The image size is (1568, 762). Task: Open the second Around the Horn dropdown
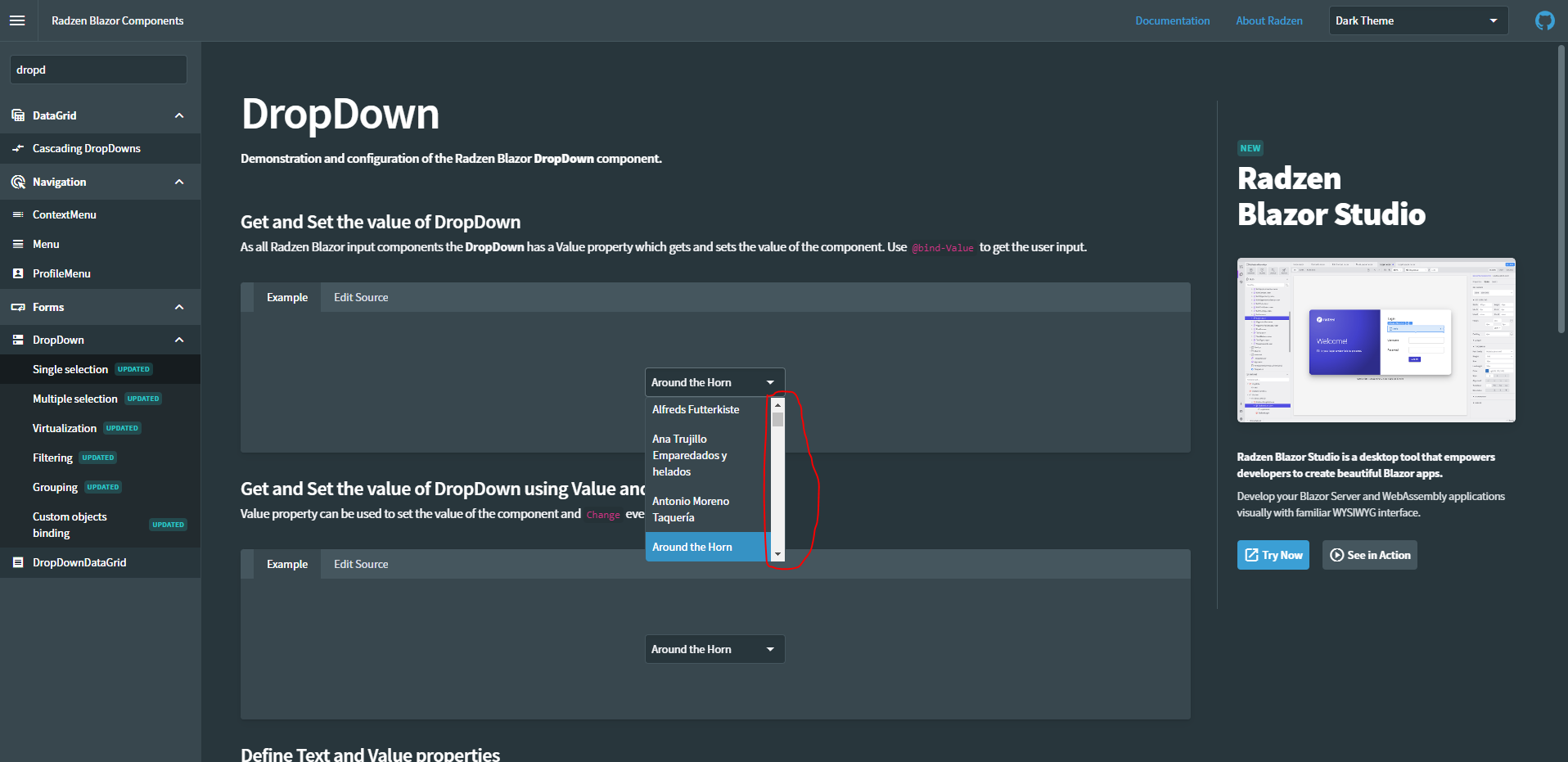click(714, 648)
